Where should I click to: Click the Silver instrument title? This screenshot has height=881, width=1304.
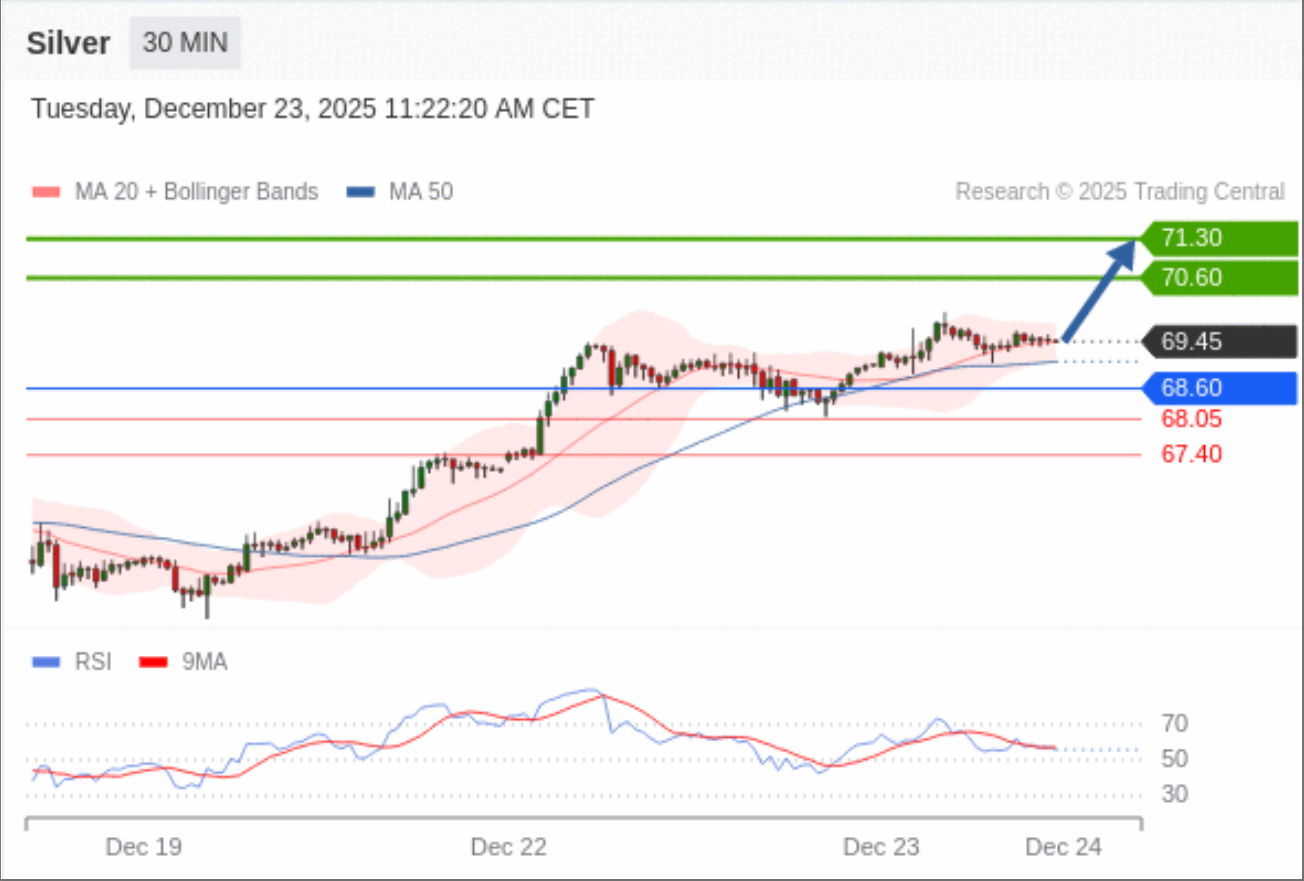[67, 44]
